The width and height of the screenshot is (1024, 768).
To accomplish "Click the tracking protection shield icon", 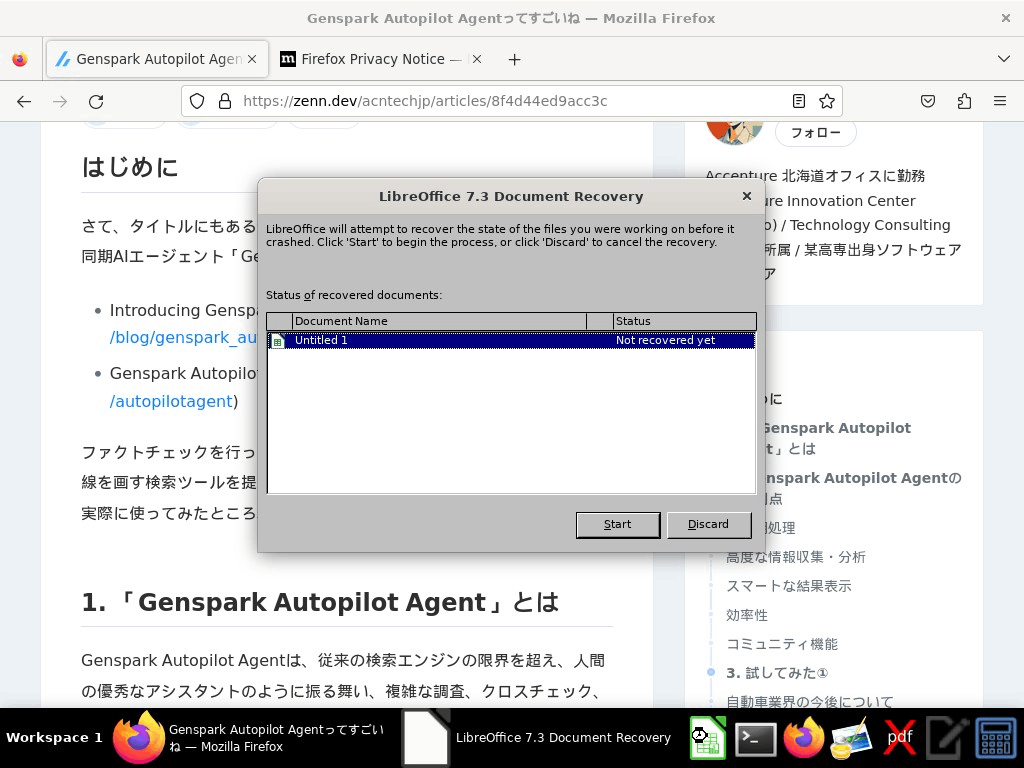I will pos(197,101).
